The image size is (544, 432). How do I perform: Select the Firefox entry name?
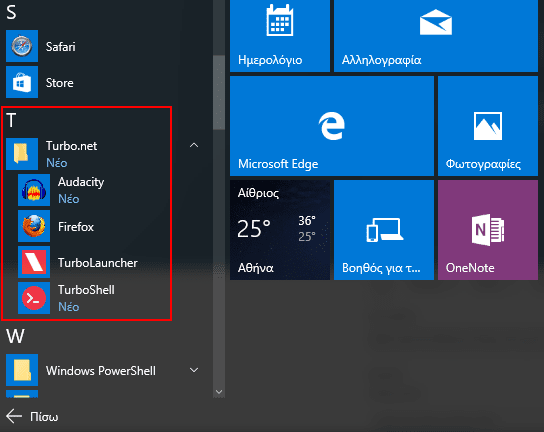(x=76, y=227)
